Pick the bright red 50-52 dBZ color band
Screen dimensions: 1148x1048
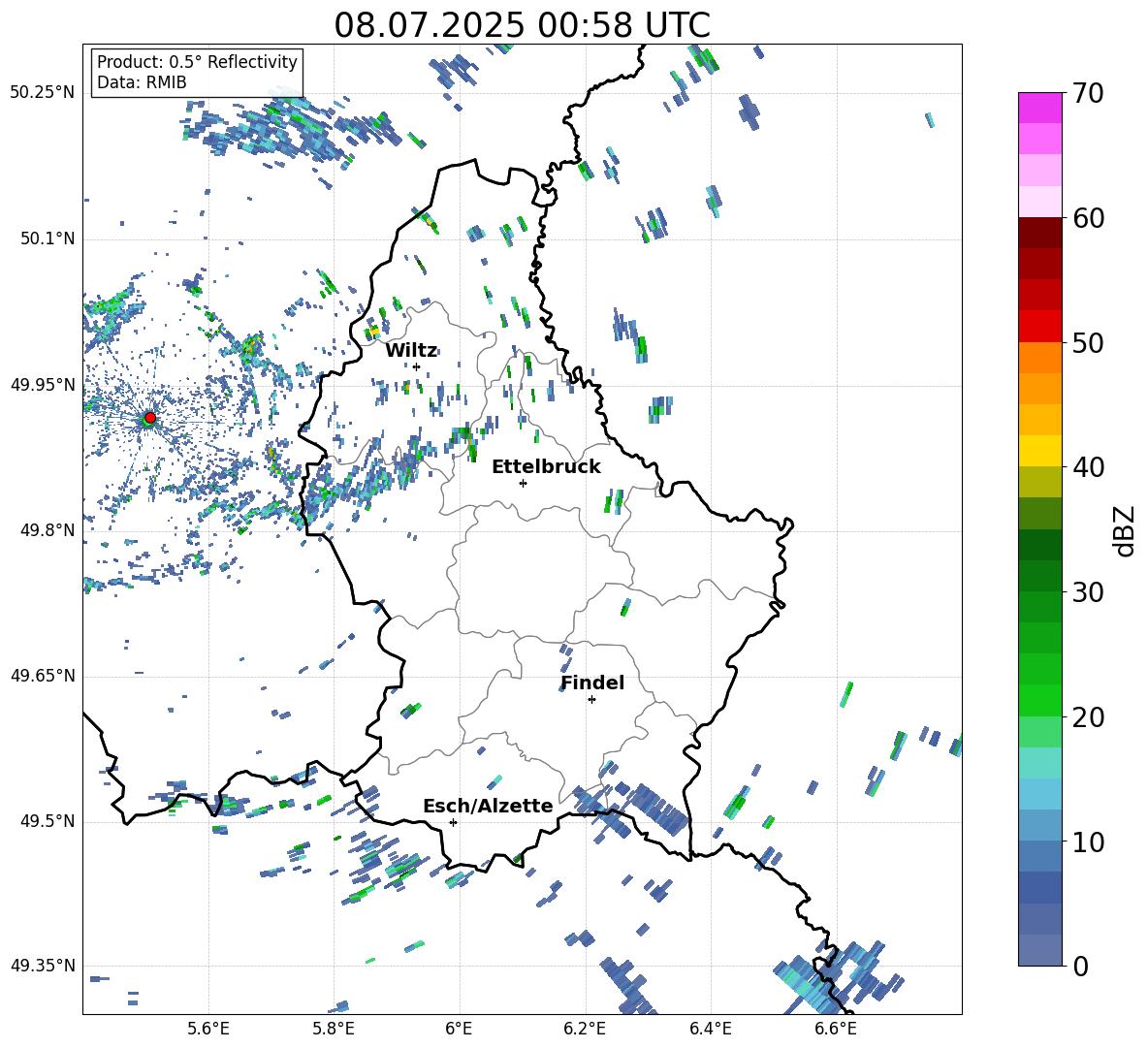[1039, 326]
